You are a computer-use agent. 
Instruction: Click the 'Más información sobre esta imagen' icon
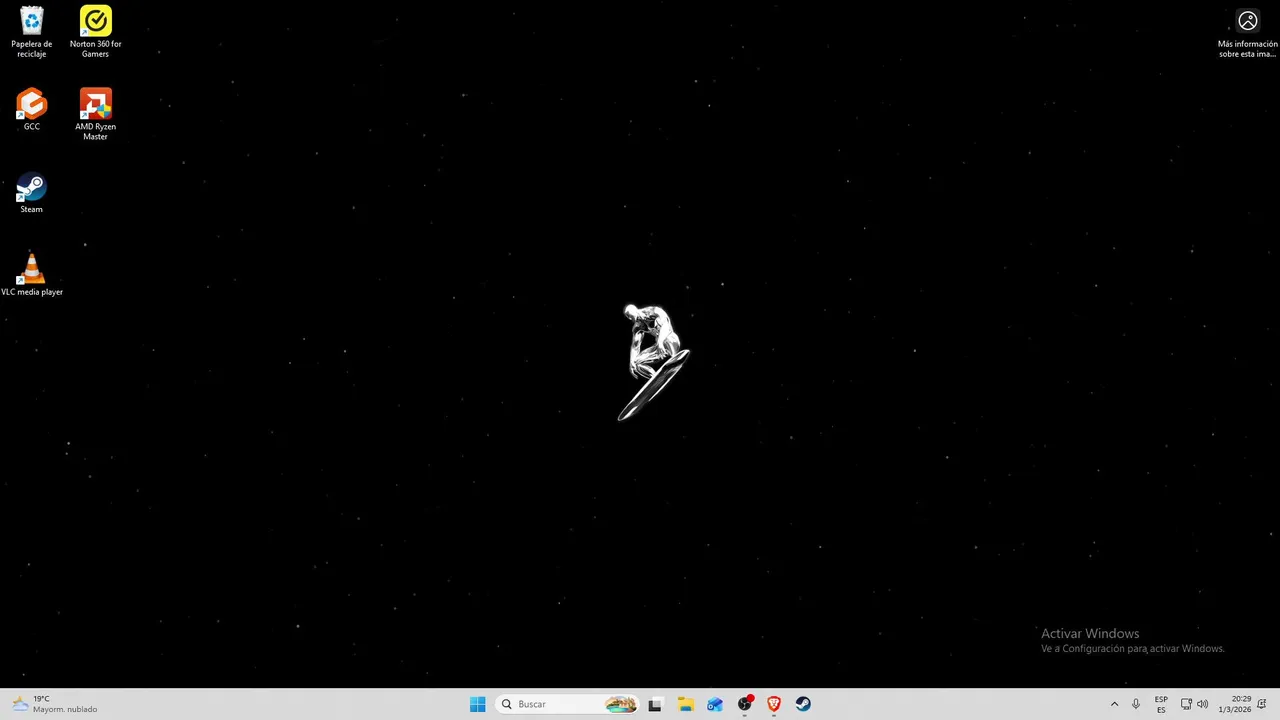1247,33
